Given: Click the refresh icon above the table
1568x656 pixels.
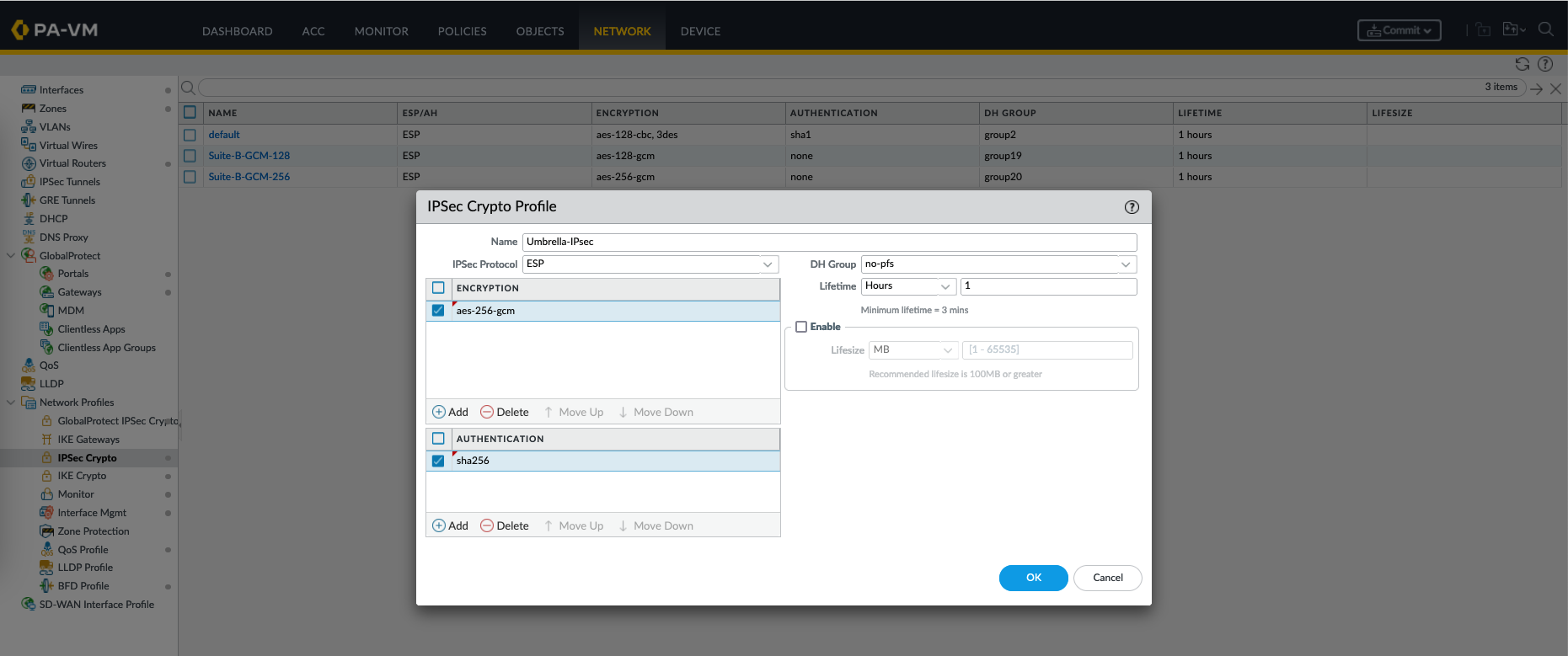Looking at the screenshot, I should point(1522,64).
